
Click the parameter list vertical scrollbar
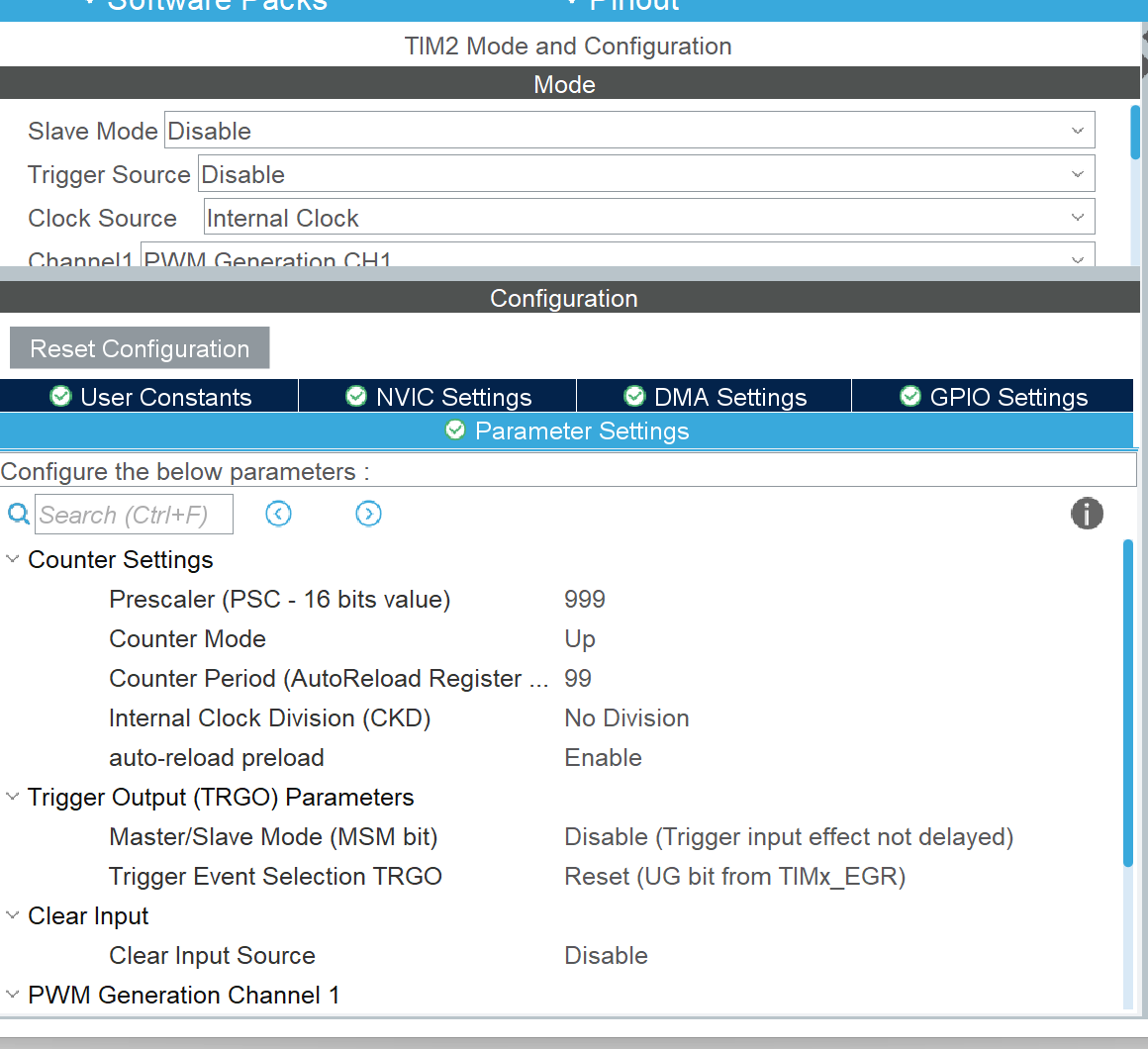tap(1128, 703)
